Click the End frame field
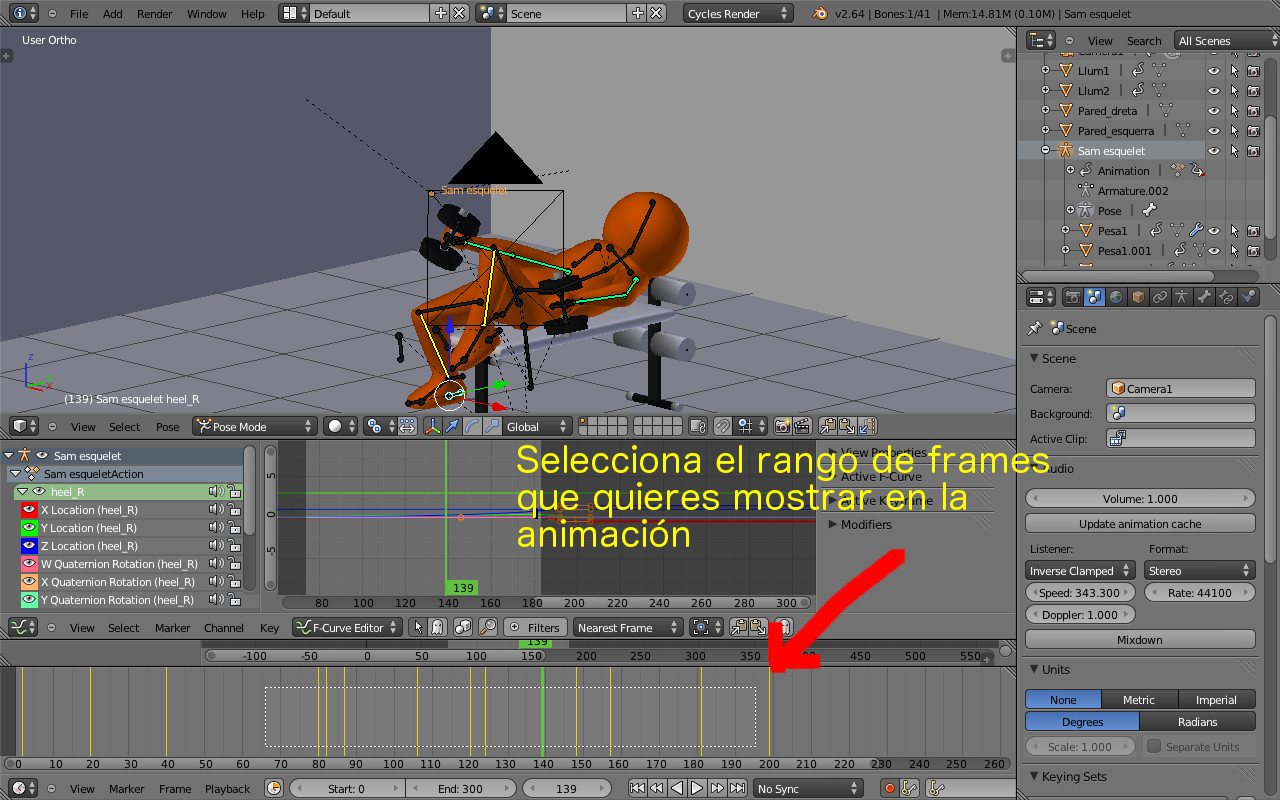 pos(461,788)
